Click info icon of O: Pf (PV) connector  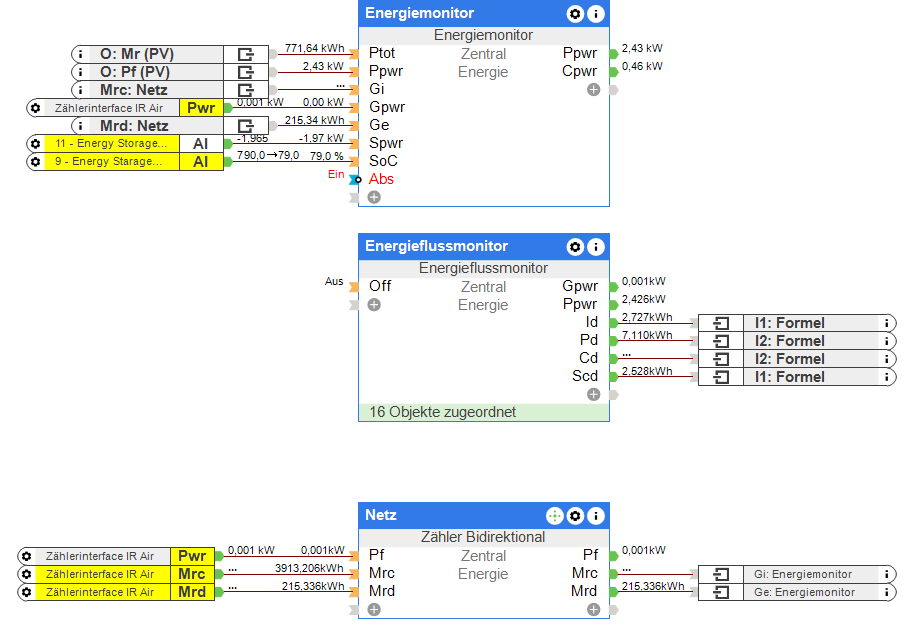click(x=81, y=72)
